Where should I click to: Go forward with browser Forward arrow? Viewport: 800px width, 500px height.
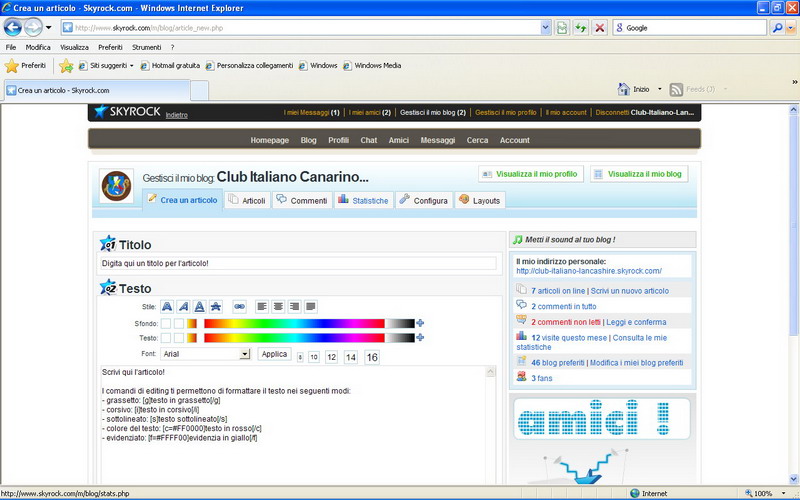point(33,27)
